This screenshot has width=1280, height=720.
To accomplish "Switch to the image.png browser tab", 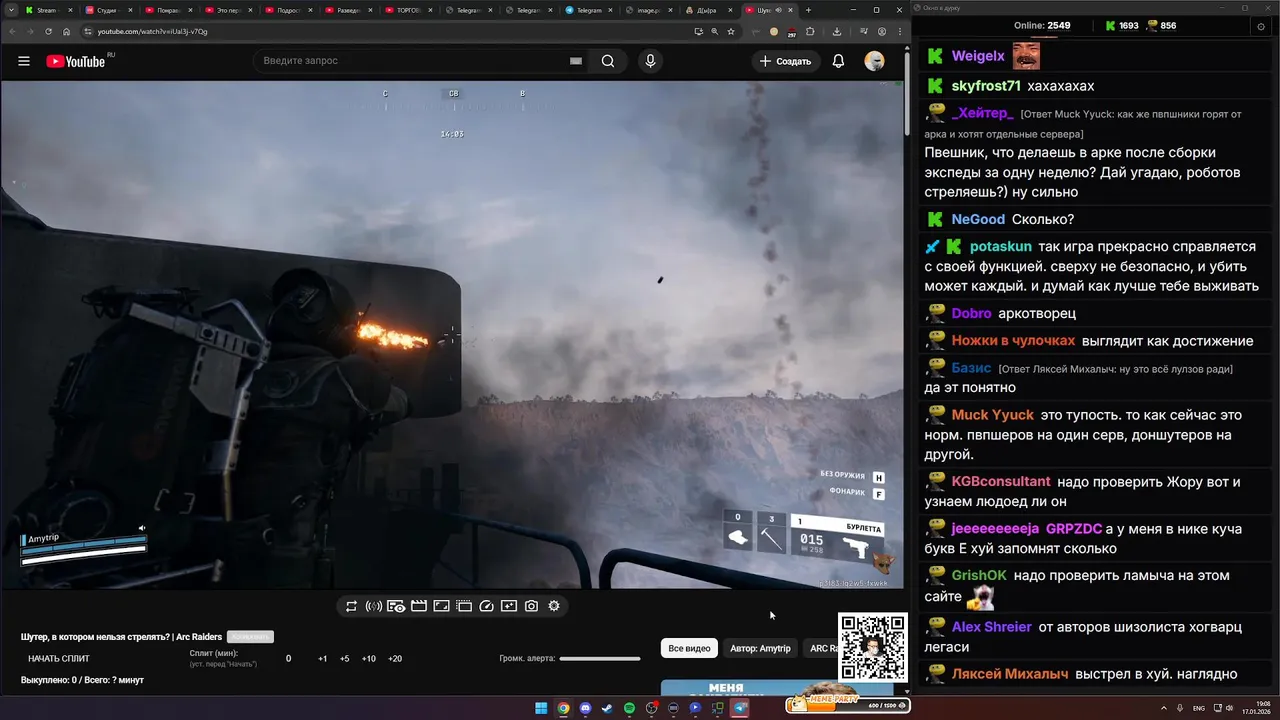I will click(x=648, y=10).
